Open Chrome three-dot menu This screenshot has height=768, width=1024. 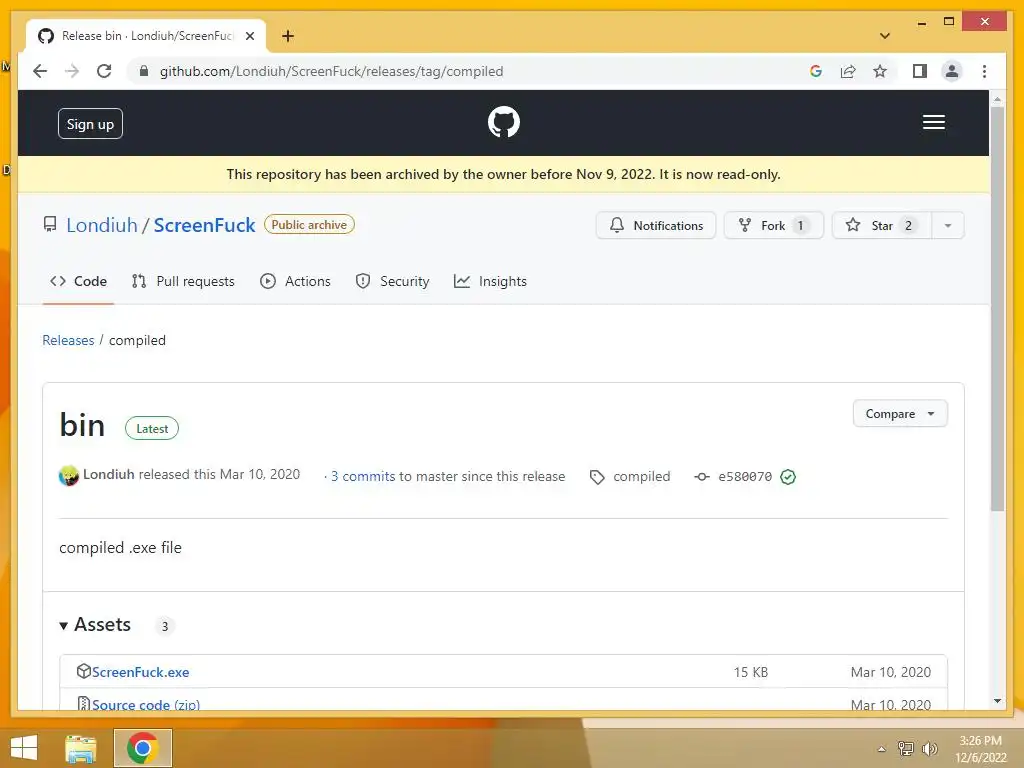click(984, 71)
